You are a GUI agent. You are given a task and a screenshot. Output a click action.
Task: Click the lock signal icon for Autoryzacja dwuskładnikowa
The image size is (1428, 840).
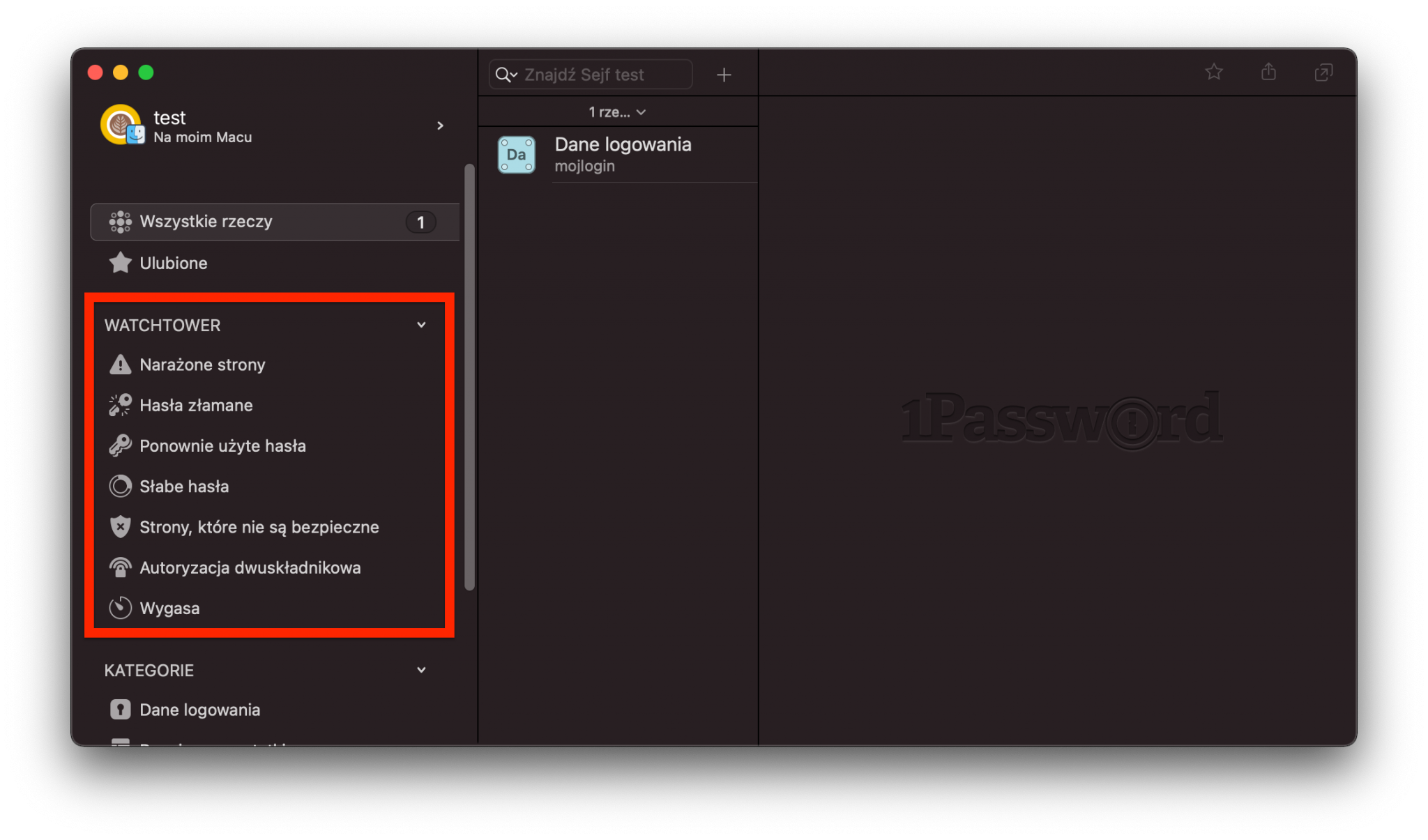click(x=120, y=567)
